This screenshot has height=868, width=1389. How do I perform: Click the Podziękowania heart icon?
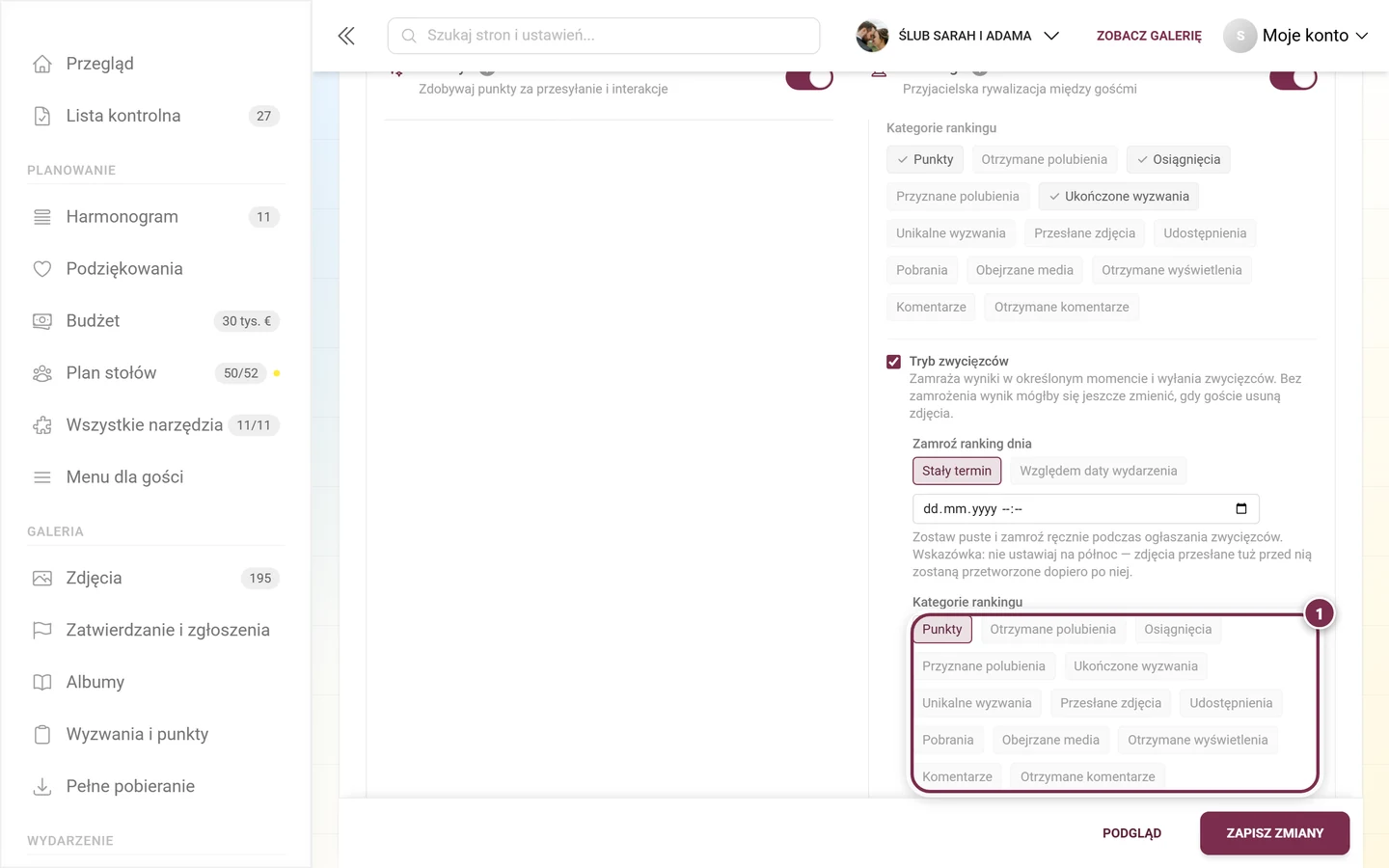click(42, 269)
